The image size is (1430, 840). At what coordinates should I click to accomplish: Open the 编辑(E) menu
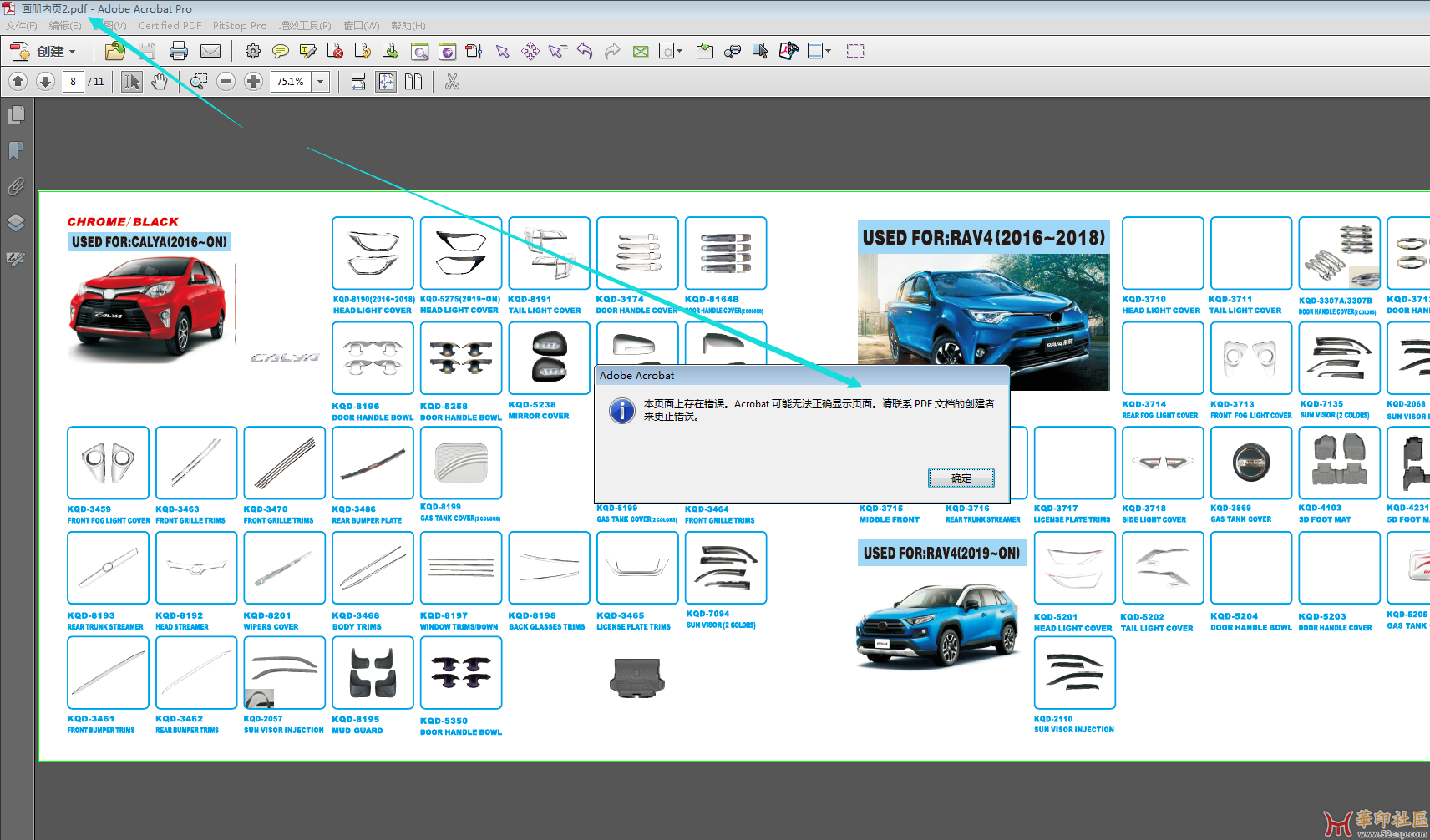[x=65, y=26]
